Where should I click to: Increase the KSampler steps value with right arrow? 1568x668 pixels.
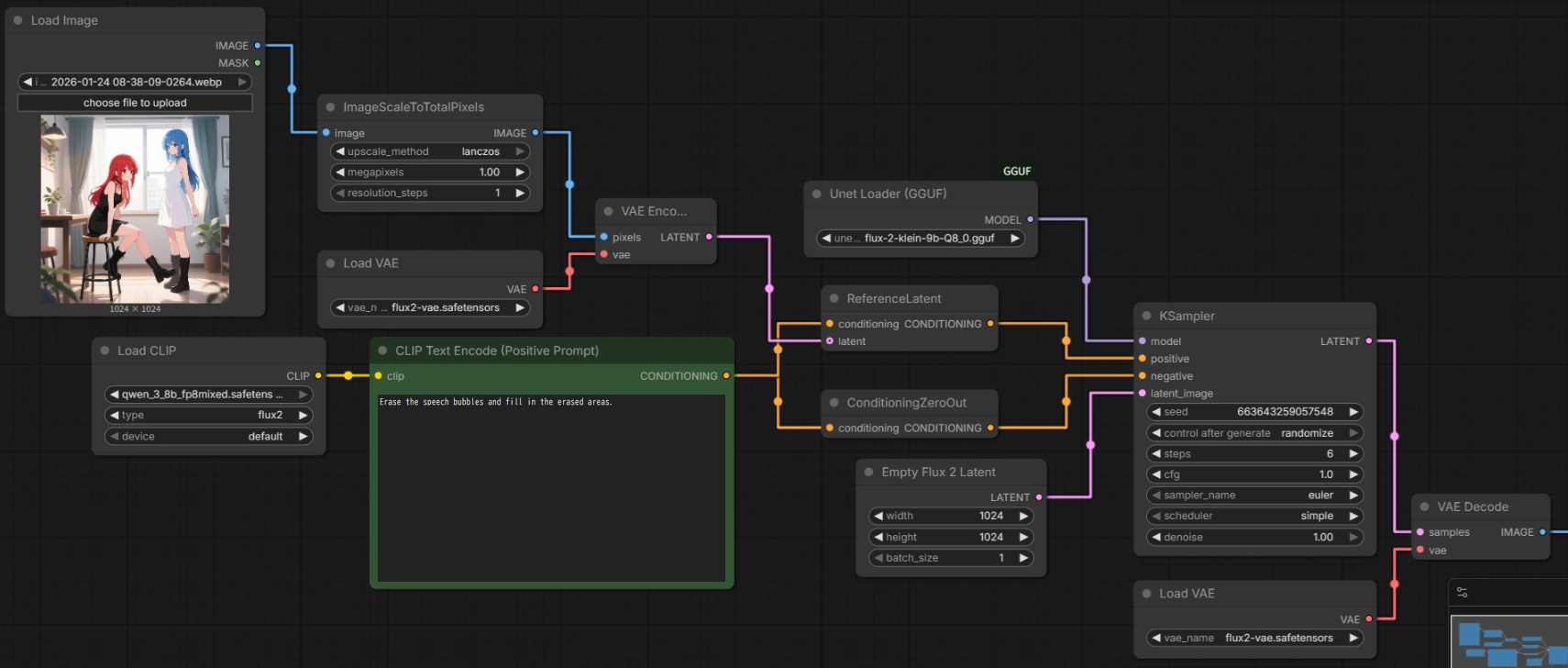(x=1353, y=453)
